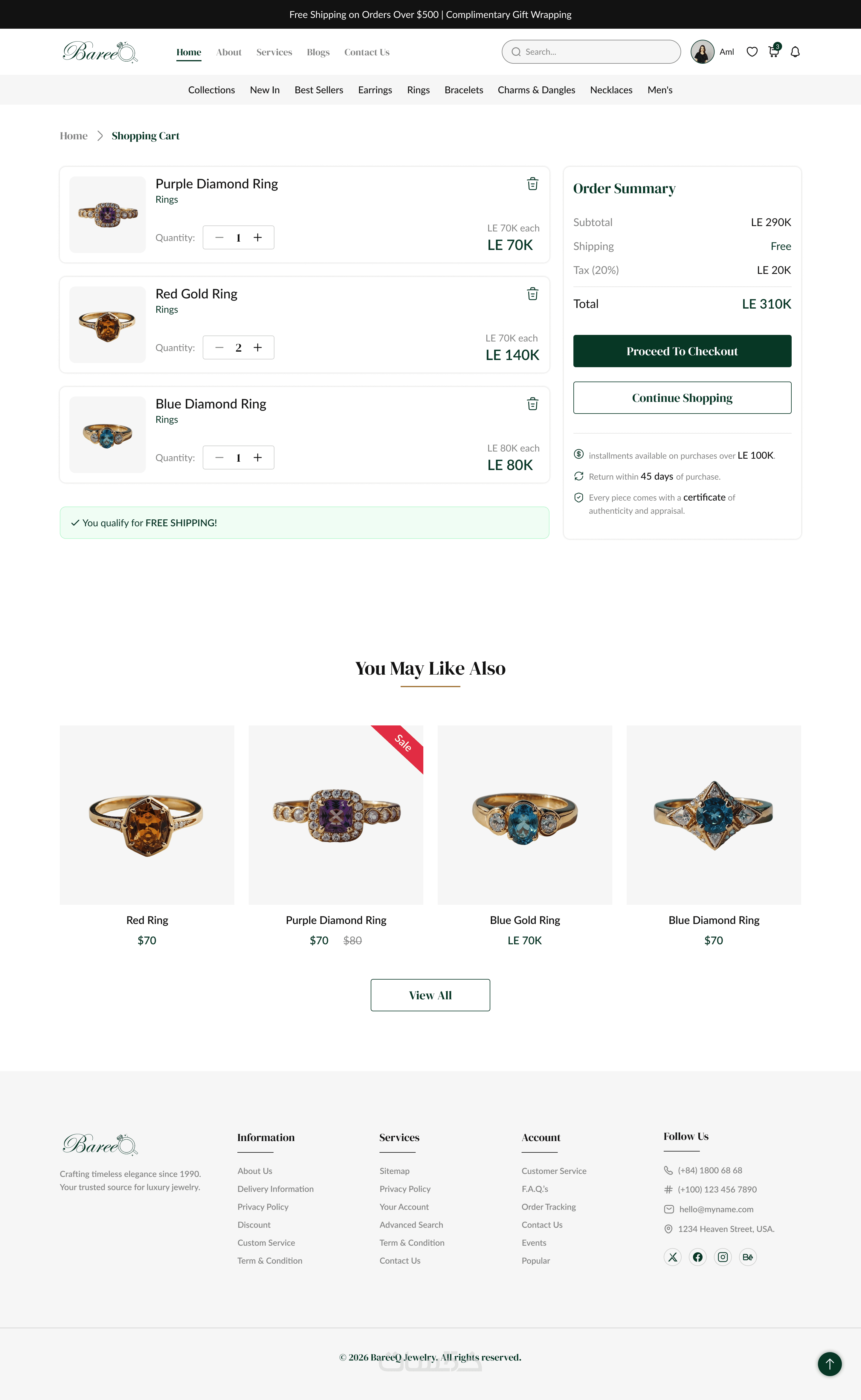Increase Purple Diamond Ring quantity
Screen dimensions: 861x1400
(x=258, y=237)
